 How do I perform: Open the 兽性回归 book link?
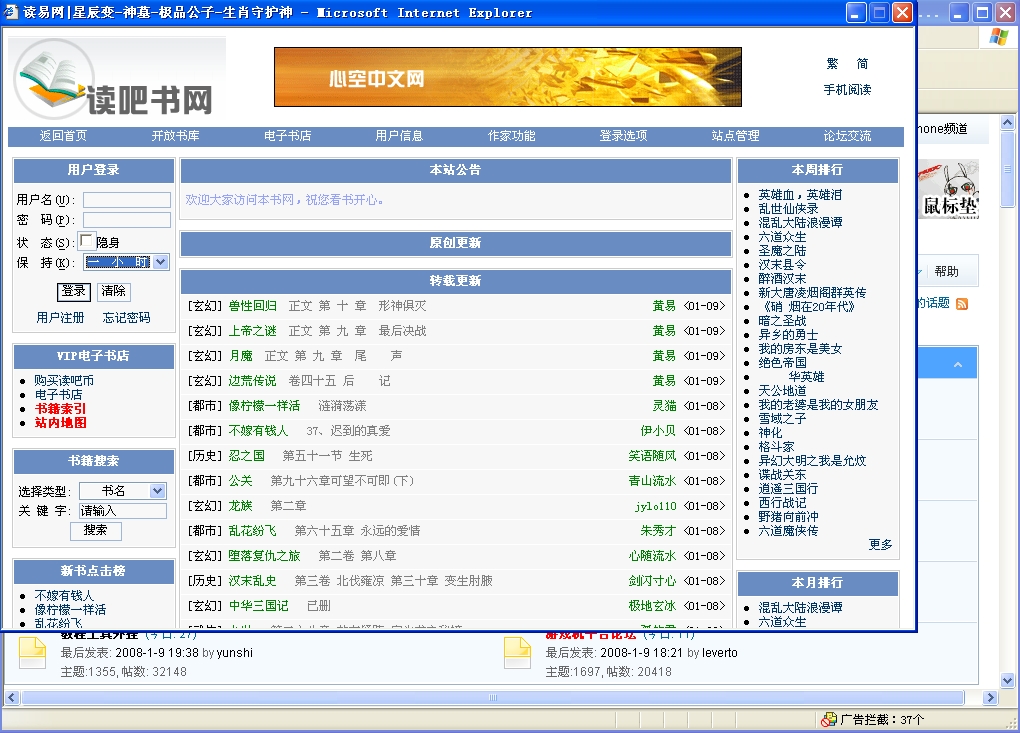[252, 306]
